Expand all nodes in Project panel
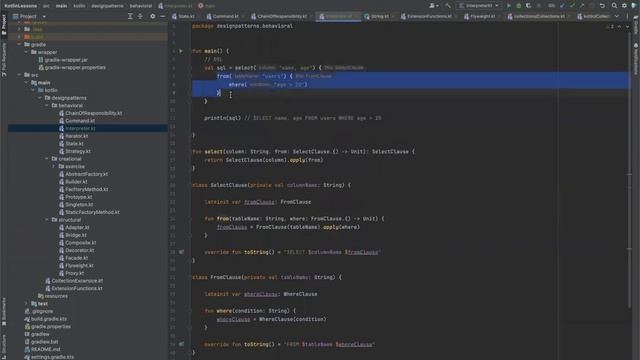This screenshot has height=360, width=640. tap(130, 16)
